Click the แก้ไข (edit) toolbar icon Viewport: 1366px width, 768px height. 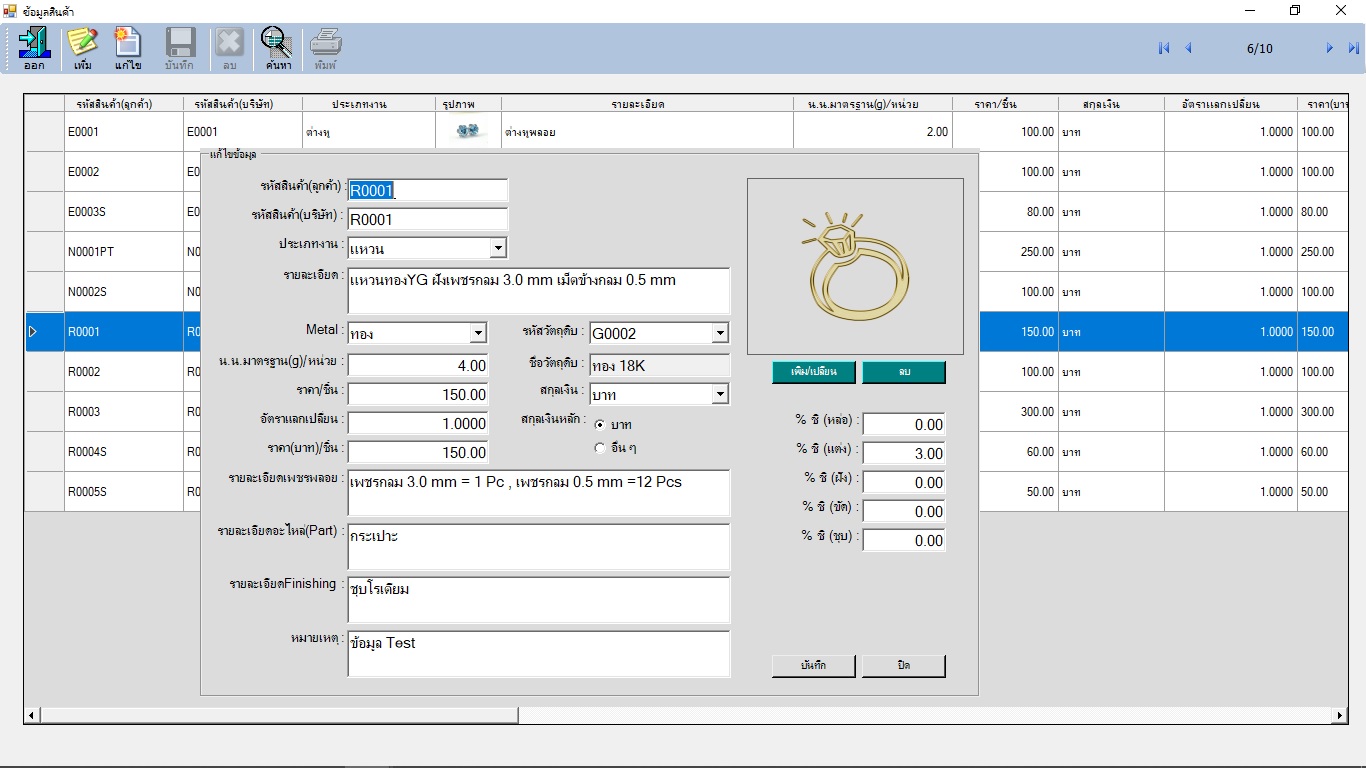coord(128,48)
